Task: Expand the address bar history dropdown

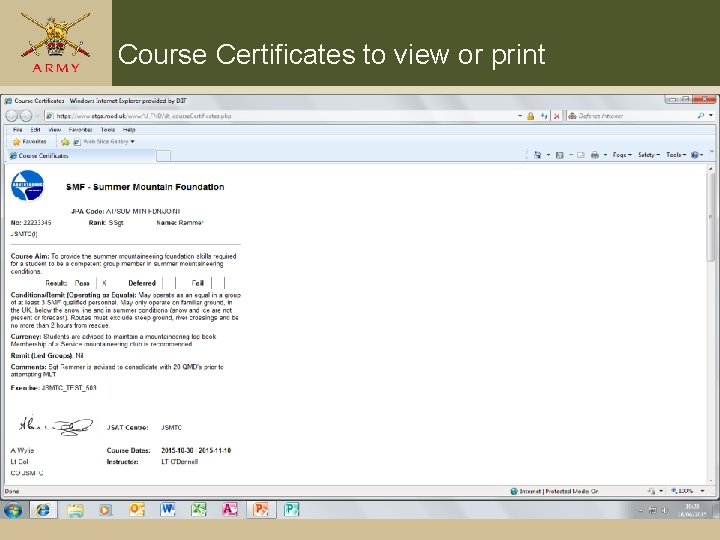Action: pyautogui.click(x=520, y=116)
